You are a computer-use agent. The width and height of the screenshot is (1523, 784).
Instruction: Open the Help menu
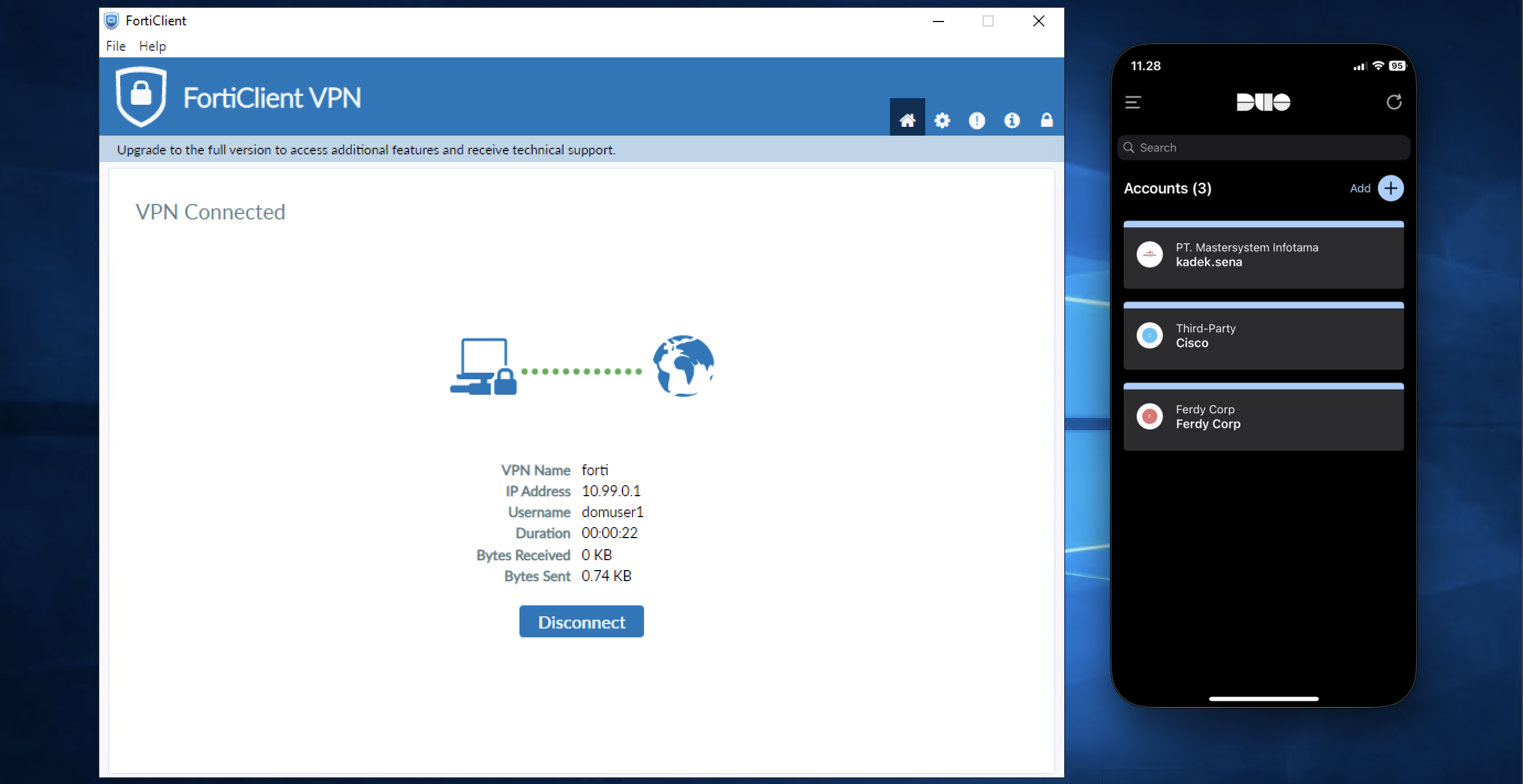click(152, 46)
